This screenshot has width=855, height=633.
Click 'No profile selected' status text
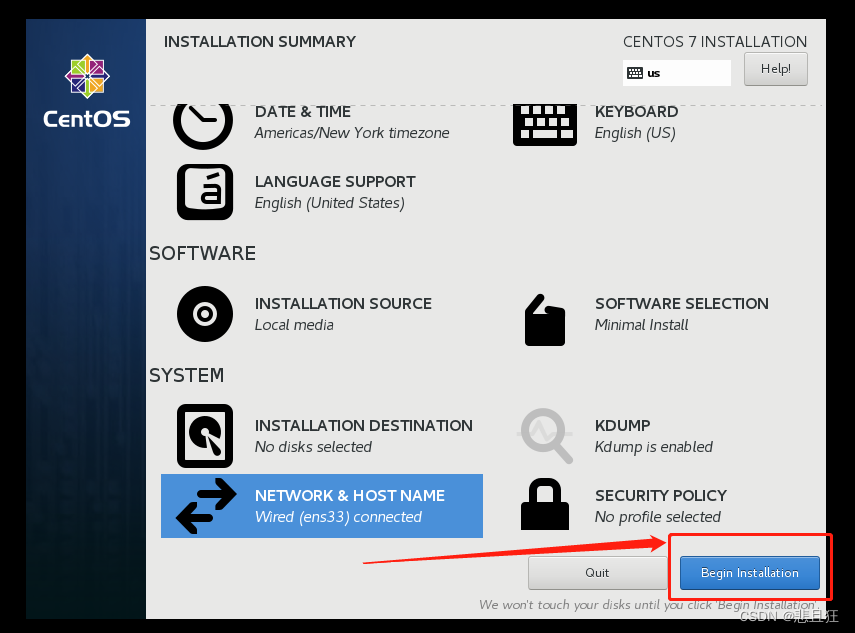coord(658,517)
